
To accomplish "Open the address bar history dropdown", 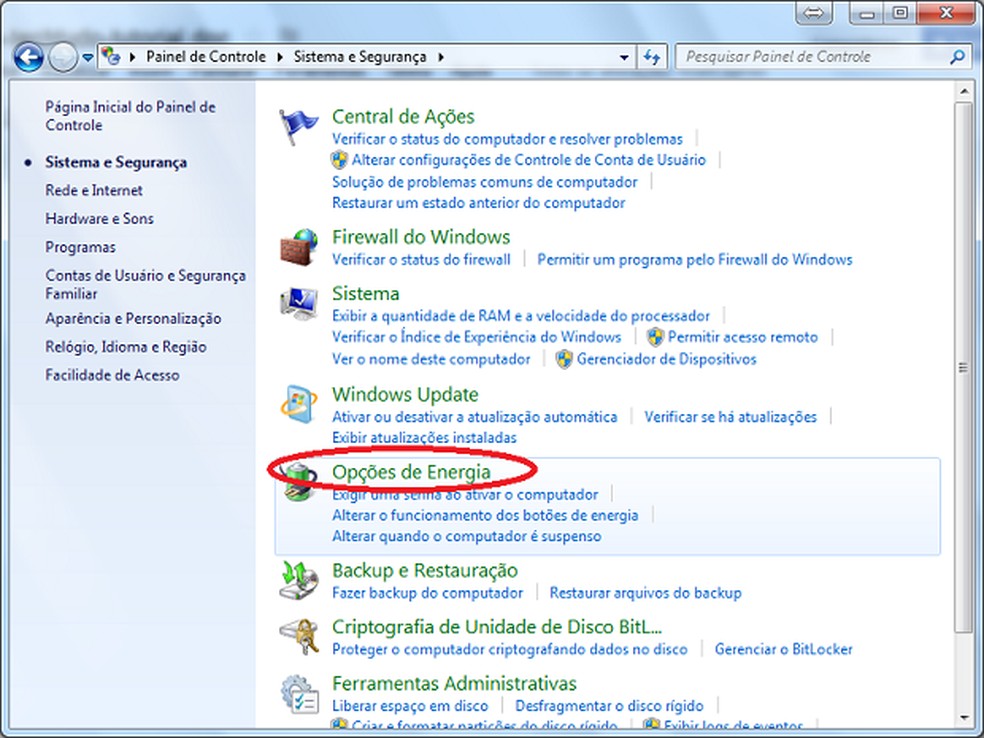I will 624,57.
